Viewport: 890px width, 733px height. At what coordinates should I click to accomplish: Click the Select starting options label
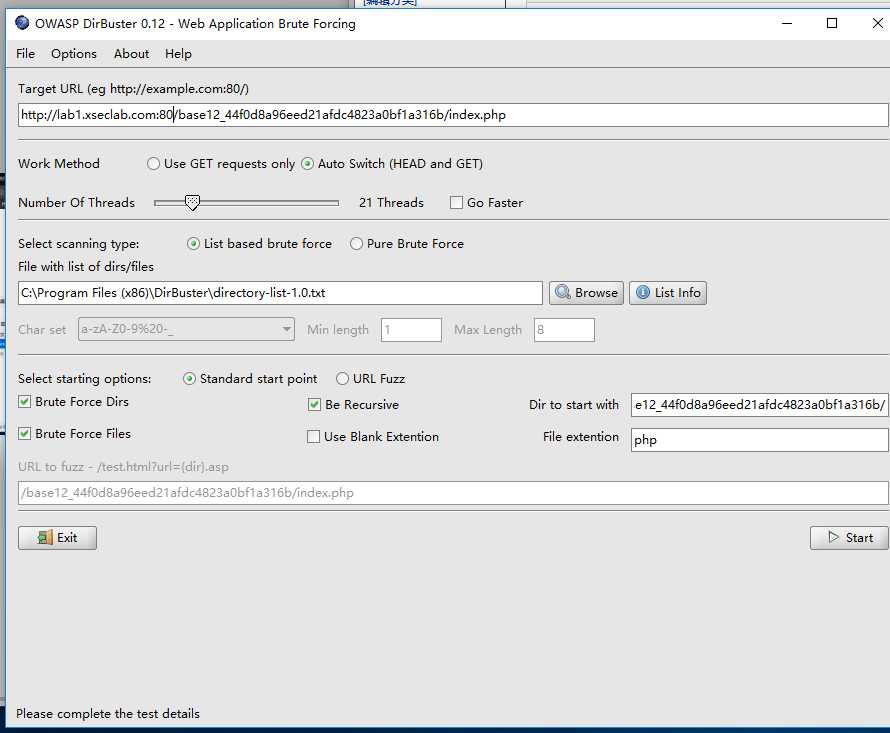coord(85,379)
